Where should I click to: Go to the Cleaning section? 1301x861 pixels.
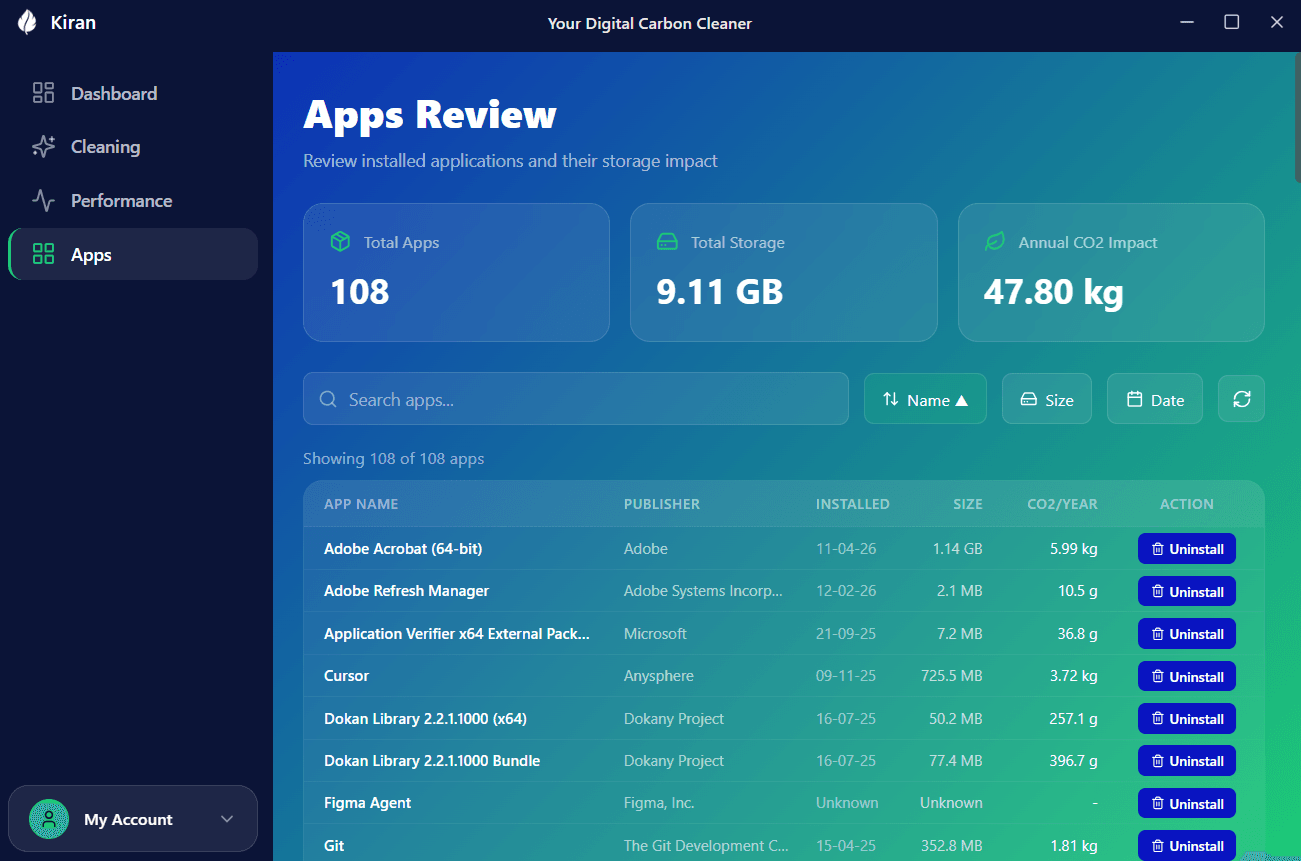pos(133,147)
